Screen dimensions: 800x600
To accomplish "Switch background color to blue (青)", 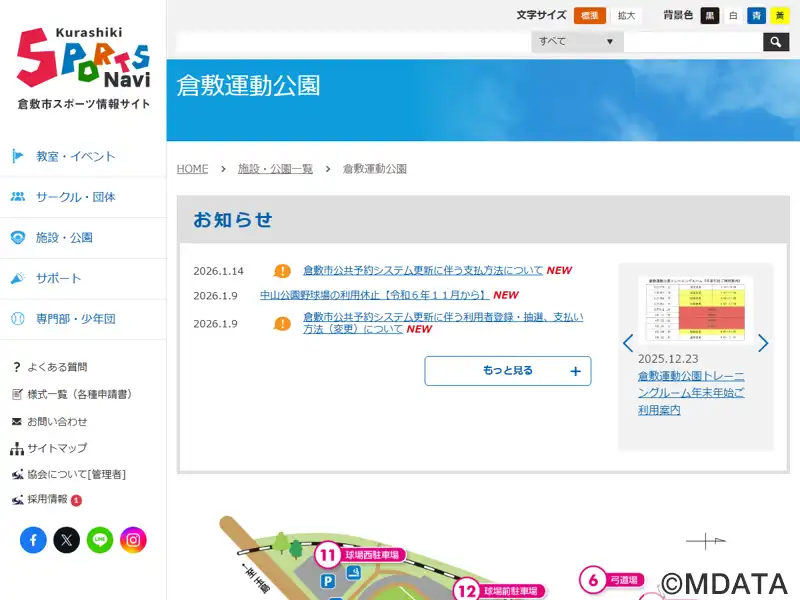I will coord(756,16).
